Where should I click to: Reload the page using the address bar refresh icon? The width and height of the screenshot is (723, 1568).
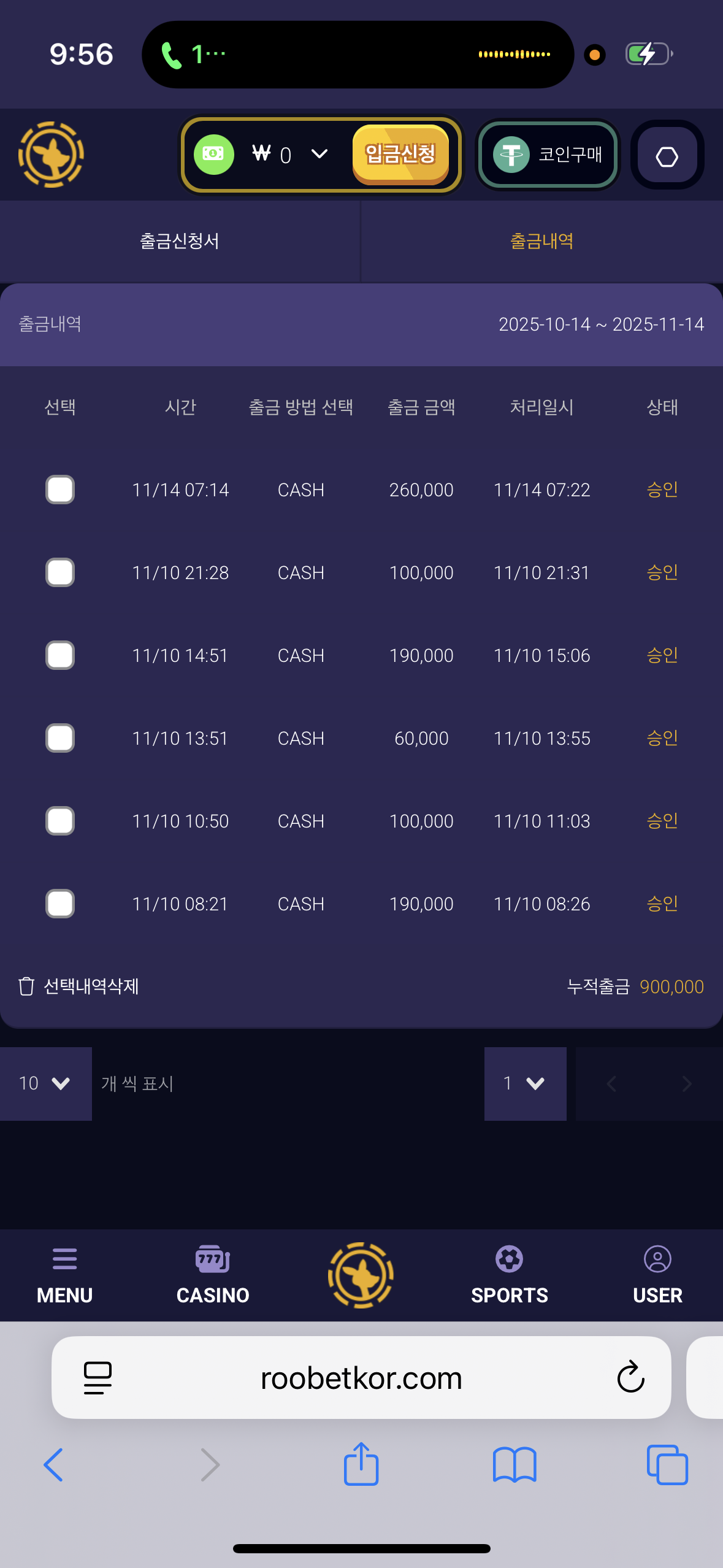tap(630, 1377)
